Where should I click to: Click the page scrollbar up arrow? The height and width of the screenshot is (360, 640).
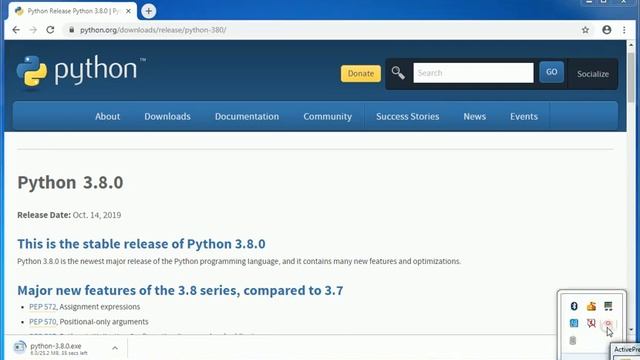tap(631, 45)
